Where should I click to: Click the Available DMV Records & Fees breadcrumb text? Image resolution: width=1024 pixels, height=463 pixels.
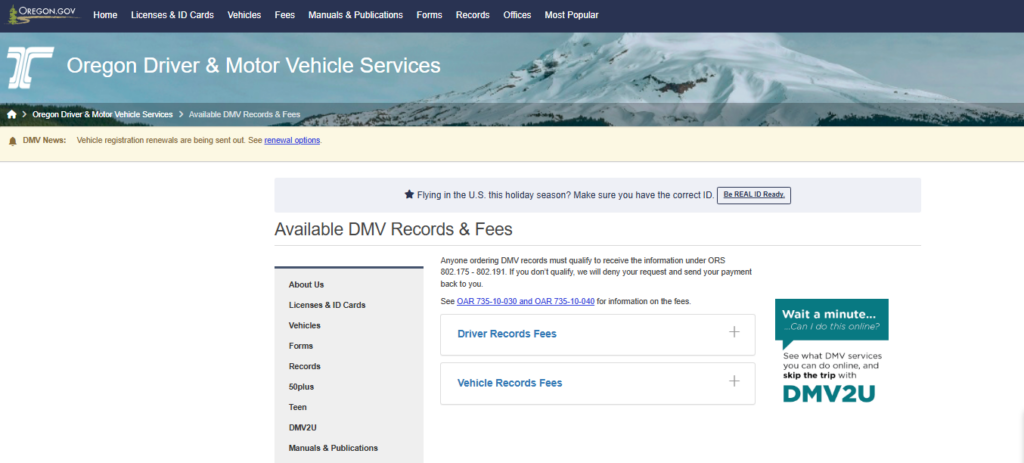pos(244,114)
